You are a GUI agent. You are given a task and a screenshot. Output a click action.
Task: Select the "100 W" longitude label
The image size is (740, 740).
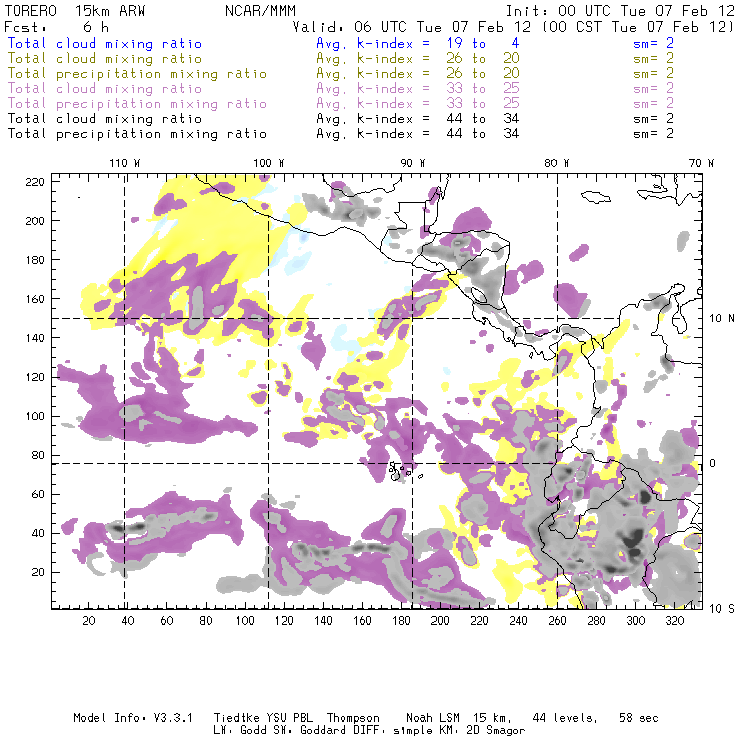tap(269, 163)
